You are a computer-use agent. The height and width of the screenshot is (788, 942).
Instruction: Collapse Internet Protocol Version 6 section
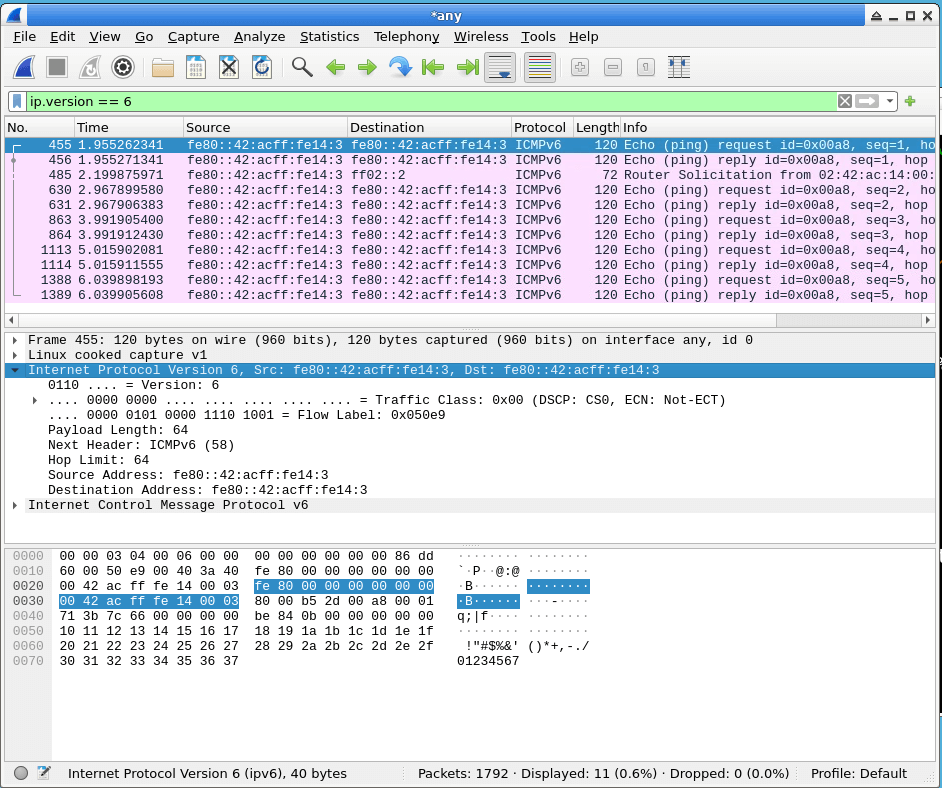[x=15, y=371]
